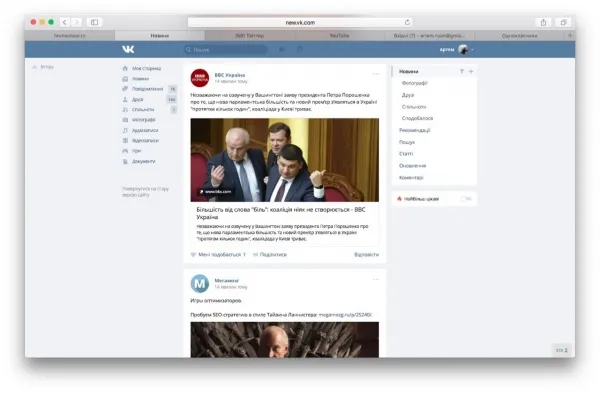The image size is (600, 393).
Task: Open the BBC Україна group name link
Action: point(230,75)
